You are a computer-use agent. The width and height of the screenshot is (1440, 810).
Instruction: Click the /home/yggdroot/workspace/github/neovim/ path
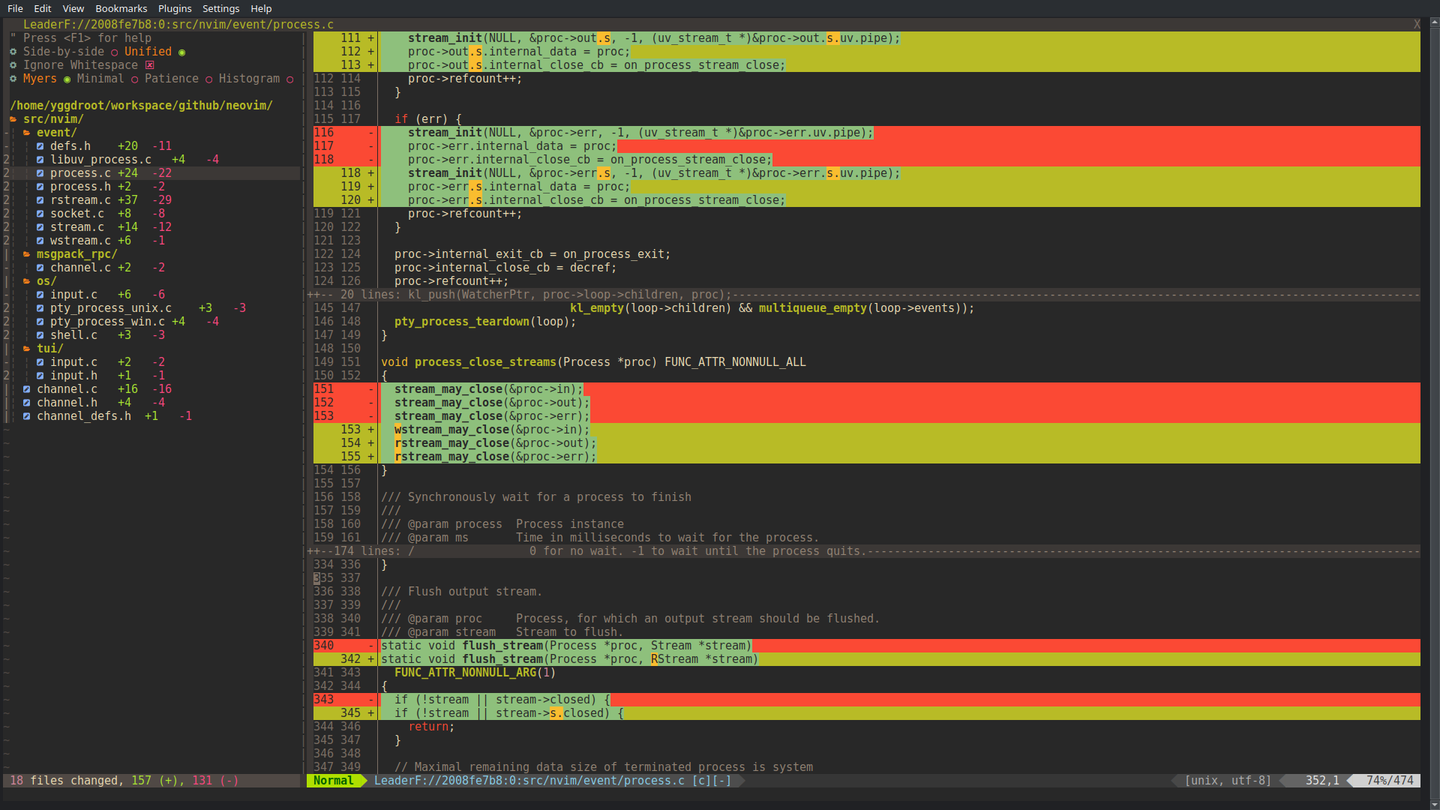[x=141, y=106]
